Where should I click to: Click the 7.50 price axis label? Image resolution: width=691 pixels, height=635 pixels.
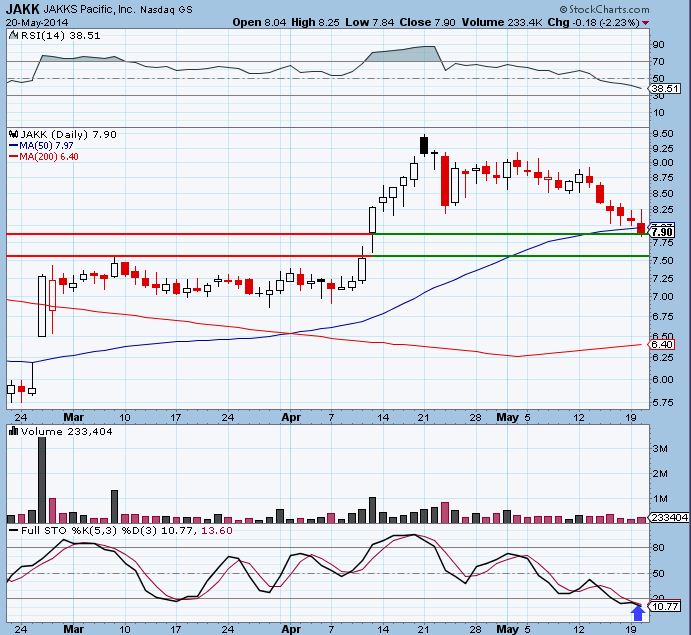662,260
